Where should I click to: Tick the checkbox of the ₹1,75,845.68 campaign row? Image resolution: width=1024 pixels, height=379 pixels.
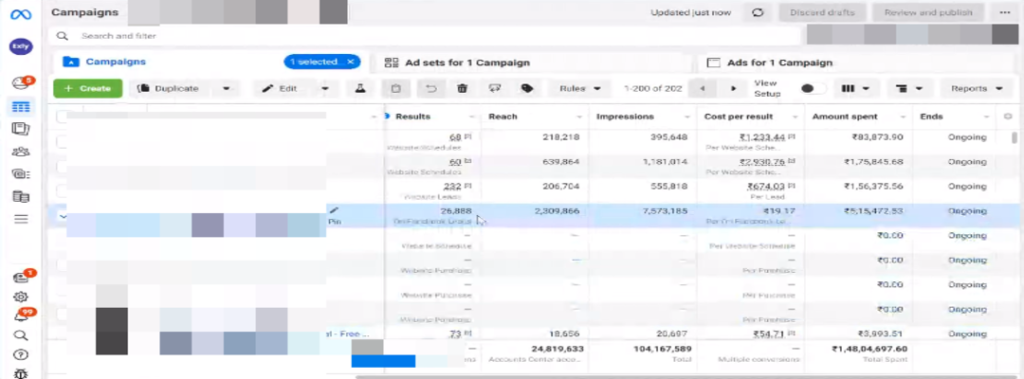click(x=62, y=166)
